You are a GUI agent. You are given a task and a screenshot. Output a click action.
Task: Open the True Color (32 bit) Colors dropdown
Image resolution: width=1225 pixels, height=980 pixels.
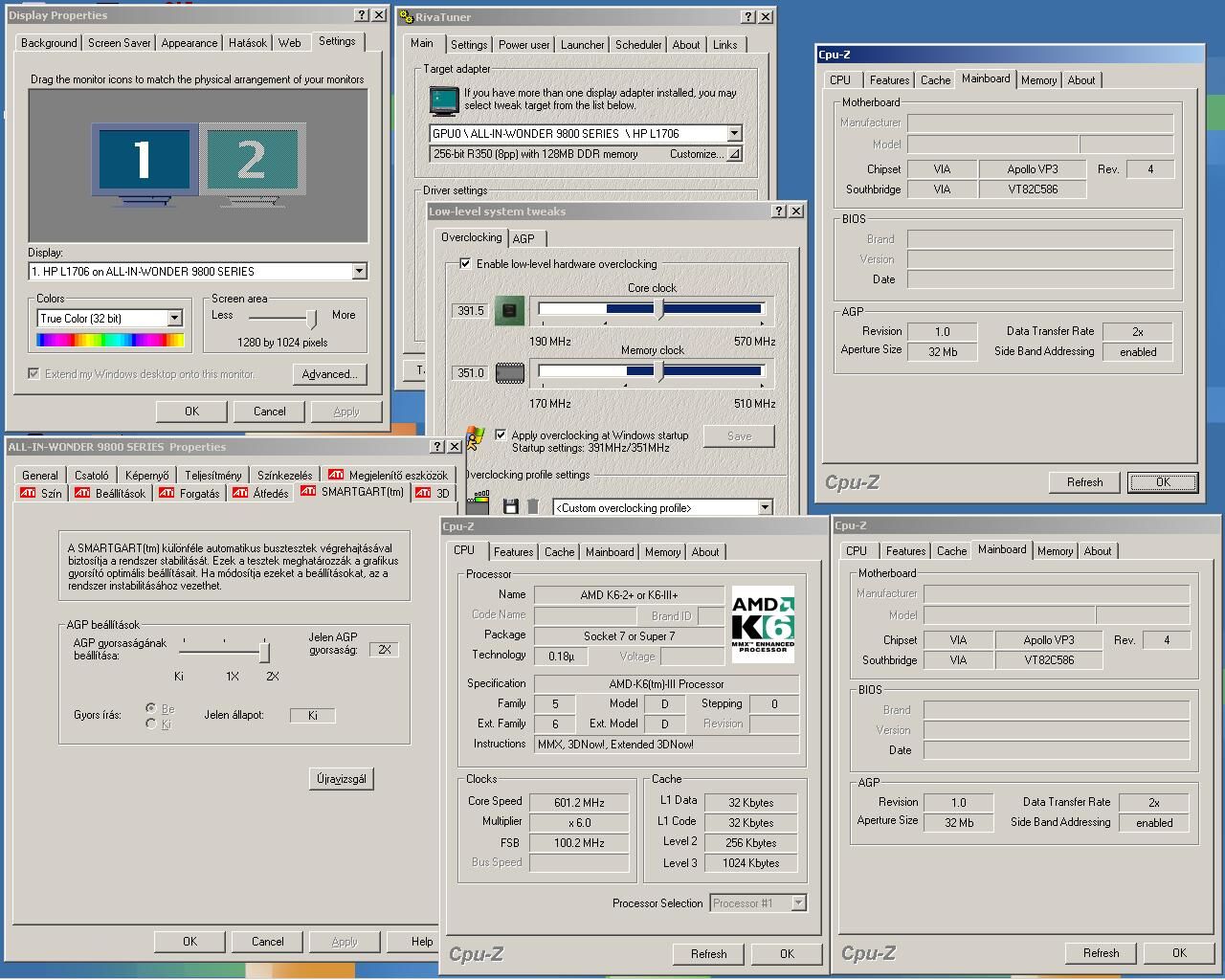click(x=174, y=318)
